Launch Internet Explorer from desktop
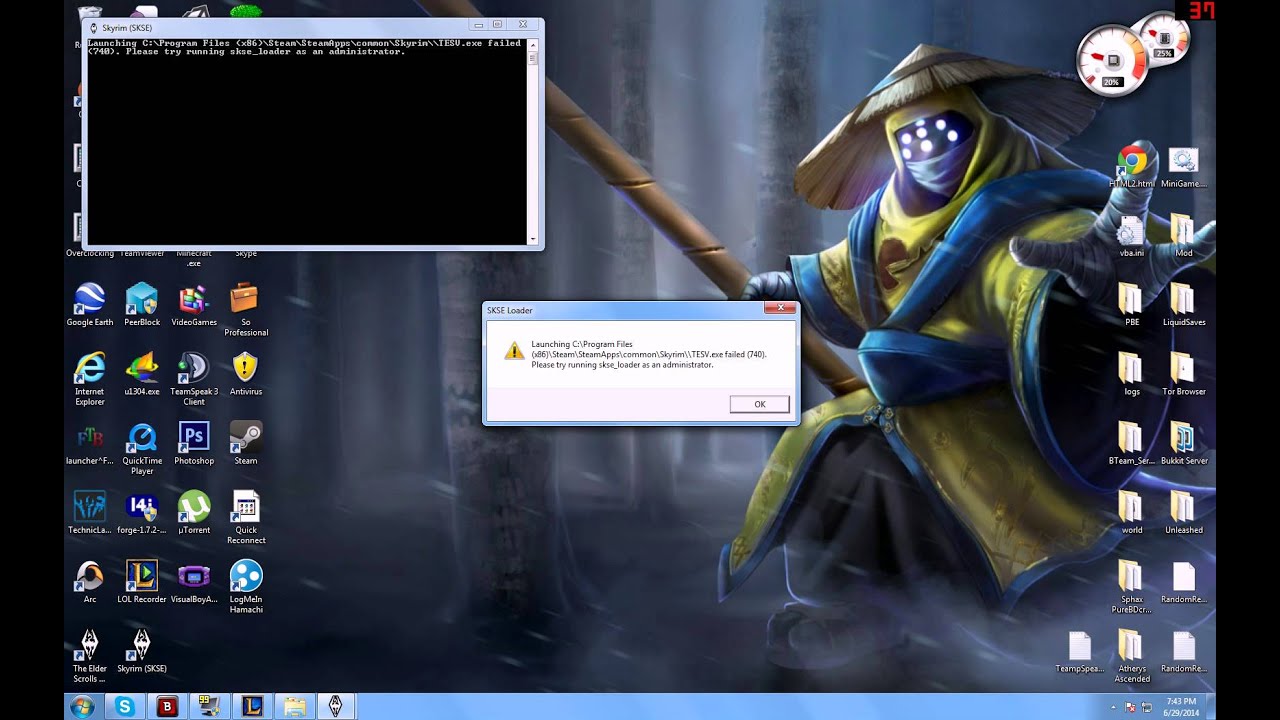Image resolution: width=1280 pixels, height=720 pixels. click(90, 379)
